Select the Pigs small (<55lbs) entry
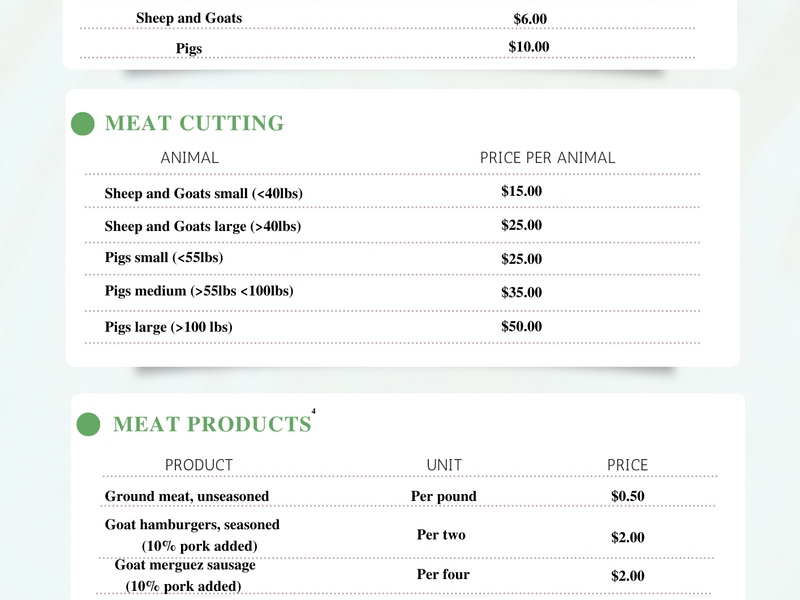The width and height of the screenshot is (800, 600). point(164,257)
